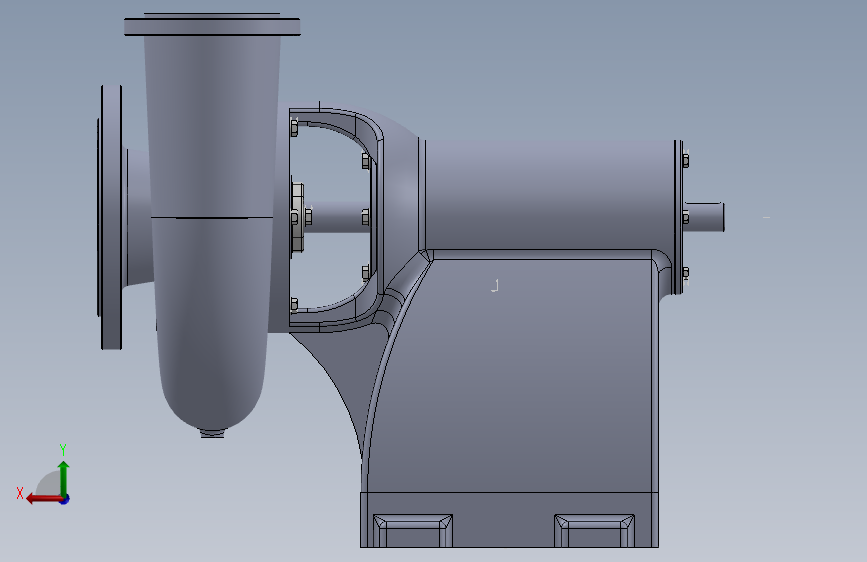This screenshot has width=867, height=562.
Task: Select the left foot recess in the base
Action: pyautogui.click(x=412, y=530)
